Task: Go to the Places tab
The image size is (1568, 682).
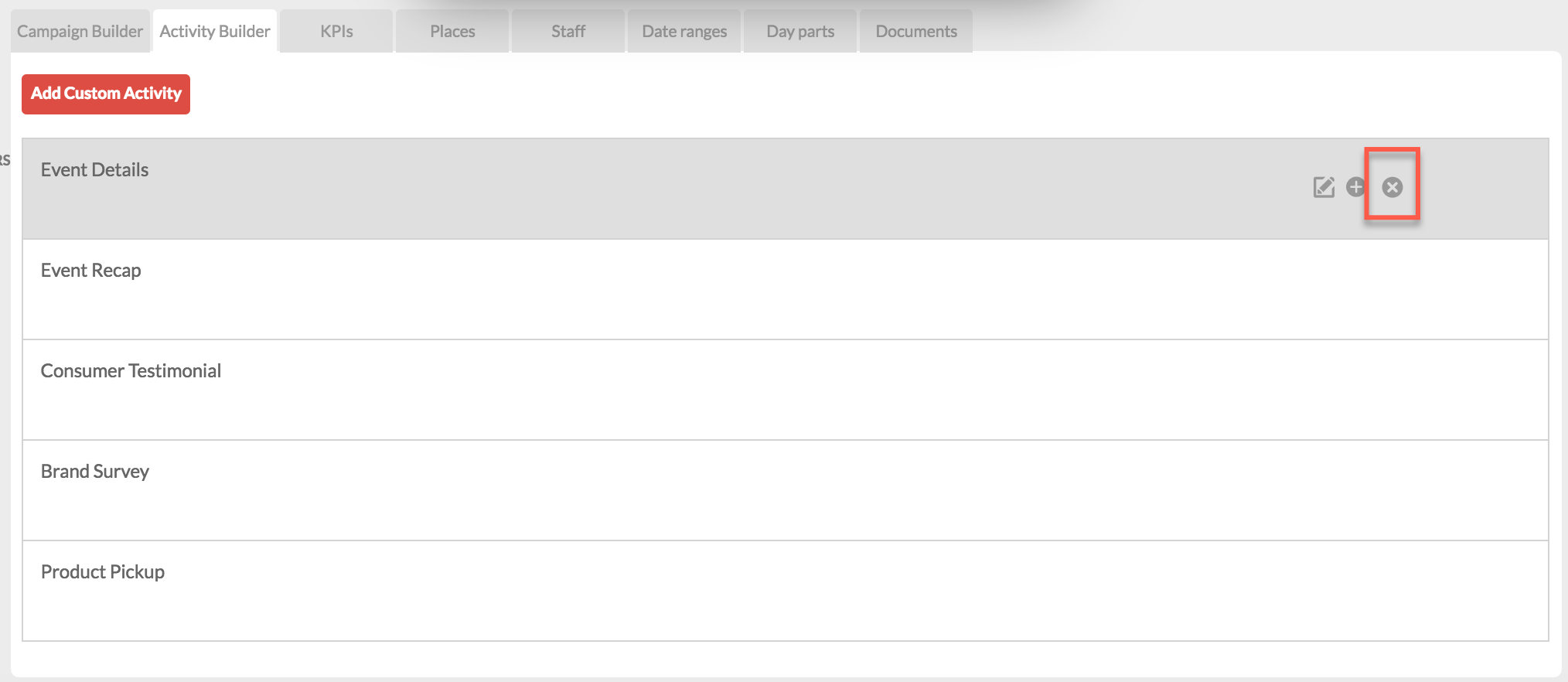Action: click(452, 32)
